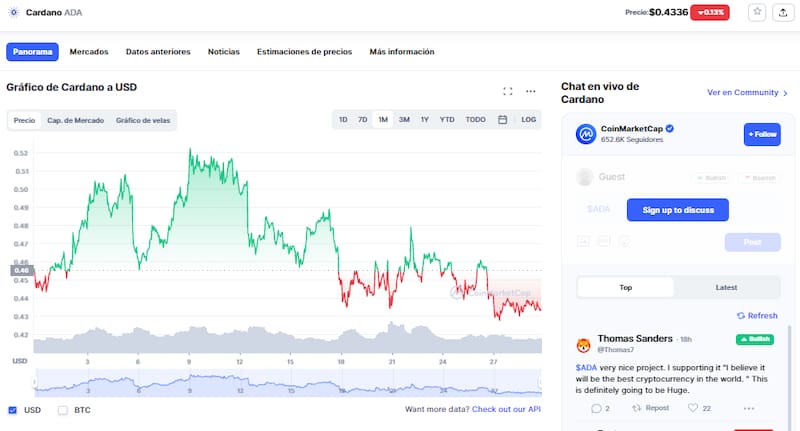The width and height of the screenshot is (800, 431).
Task: Follow the CoinMarketCap account
Action: [x=762, y=134]
